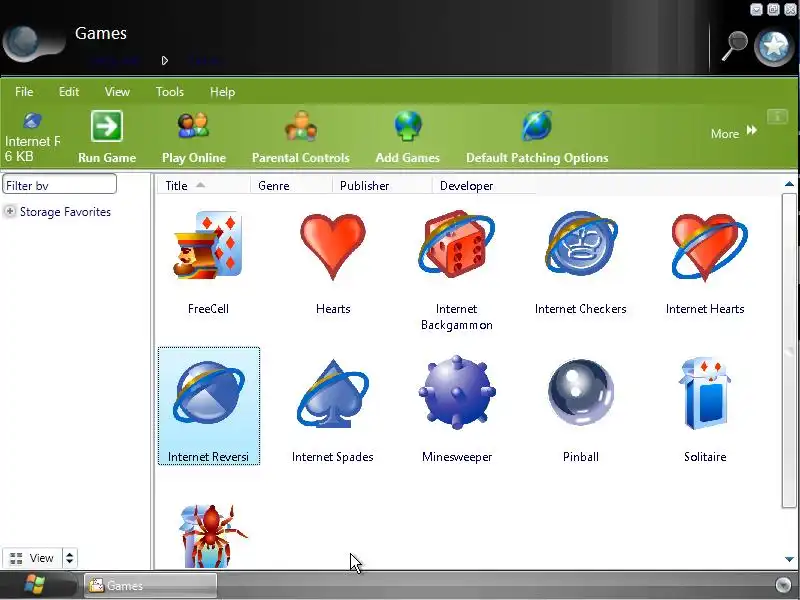The width and height of the screenshot is (800, 600).
Task: Click the vertical scrollbar thumb
Action: [789, 350]
